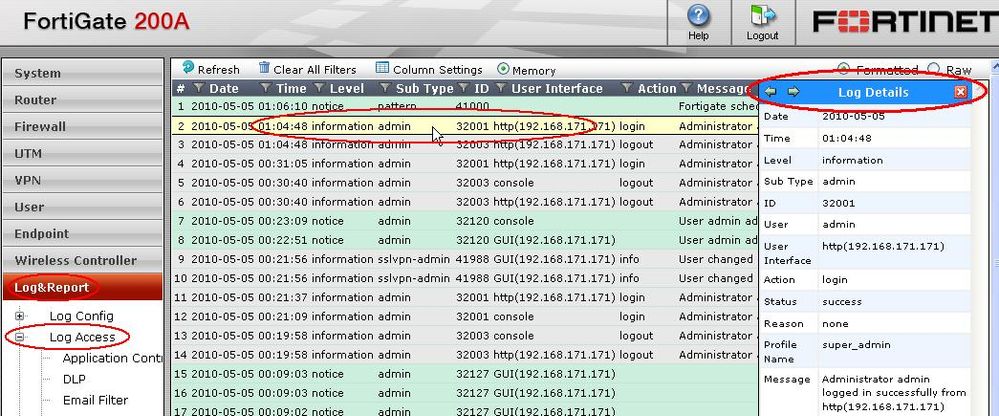The height and width of the screenshot is (416, 999).
Task: Select log row 5 console logout
Action: [x=465, y=183]
